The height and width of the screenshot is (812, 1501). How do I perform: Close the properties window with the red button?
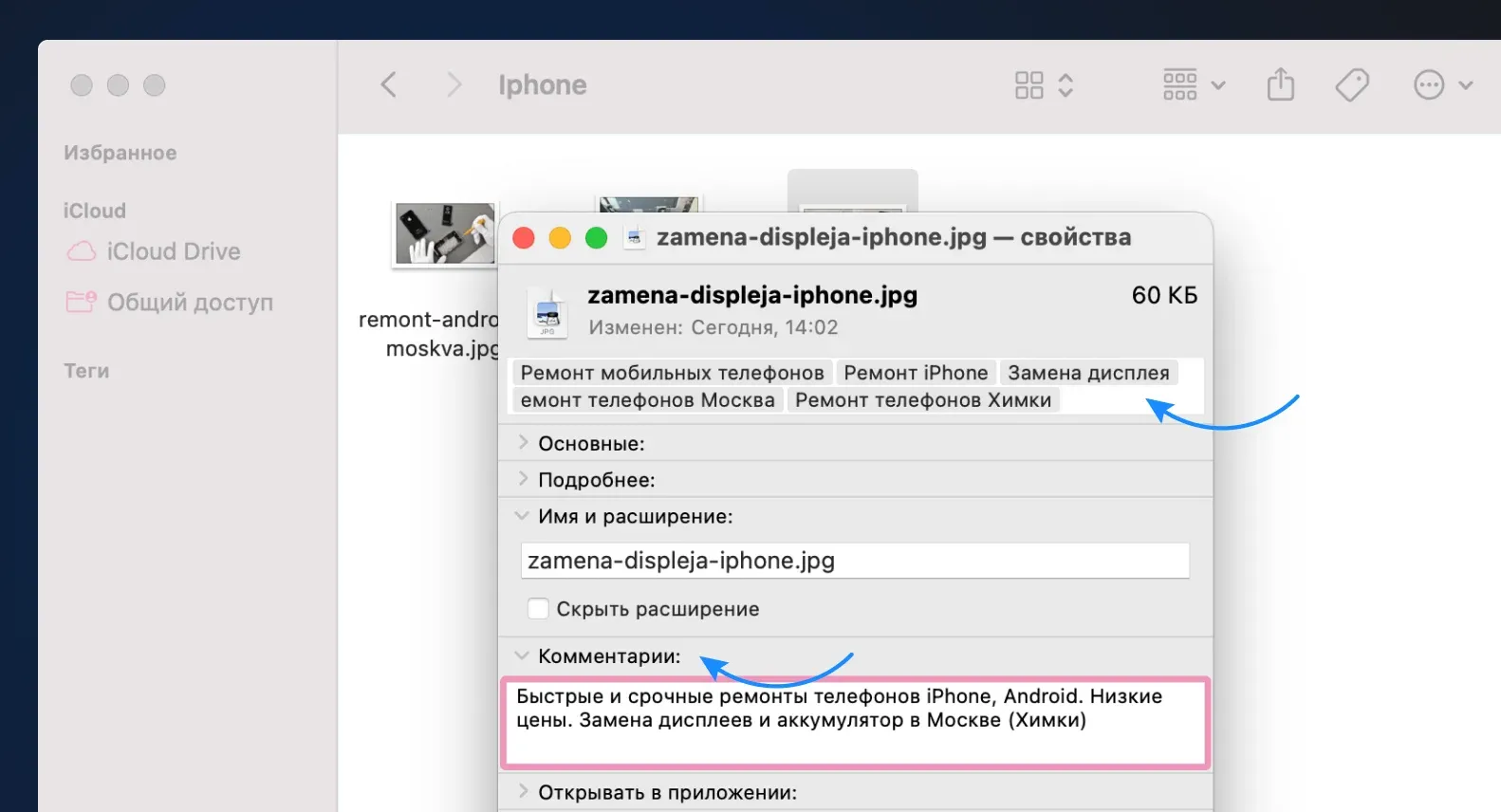click(x=524, y=237)
